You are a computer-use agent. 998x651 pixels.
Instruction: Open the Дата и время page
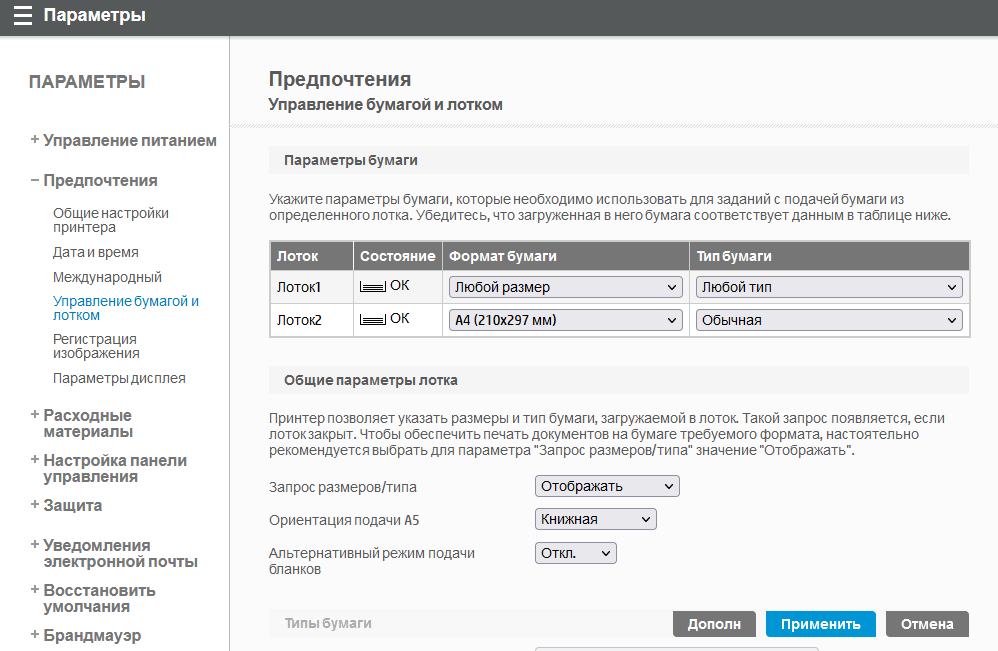[96, 253]
